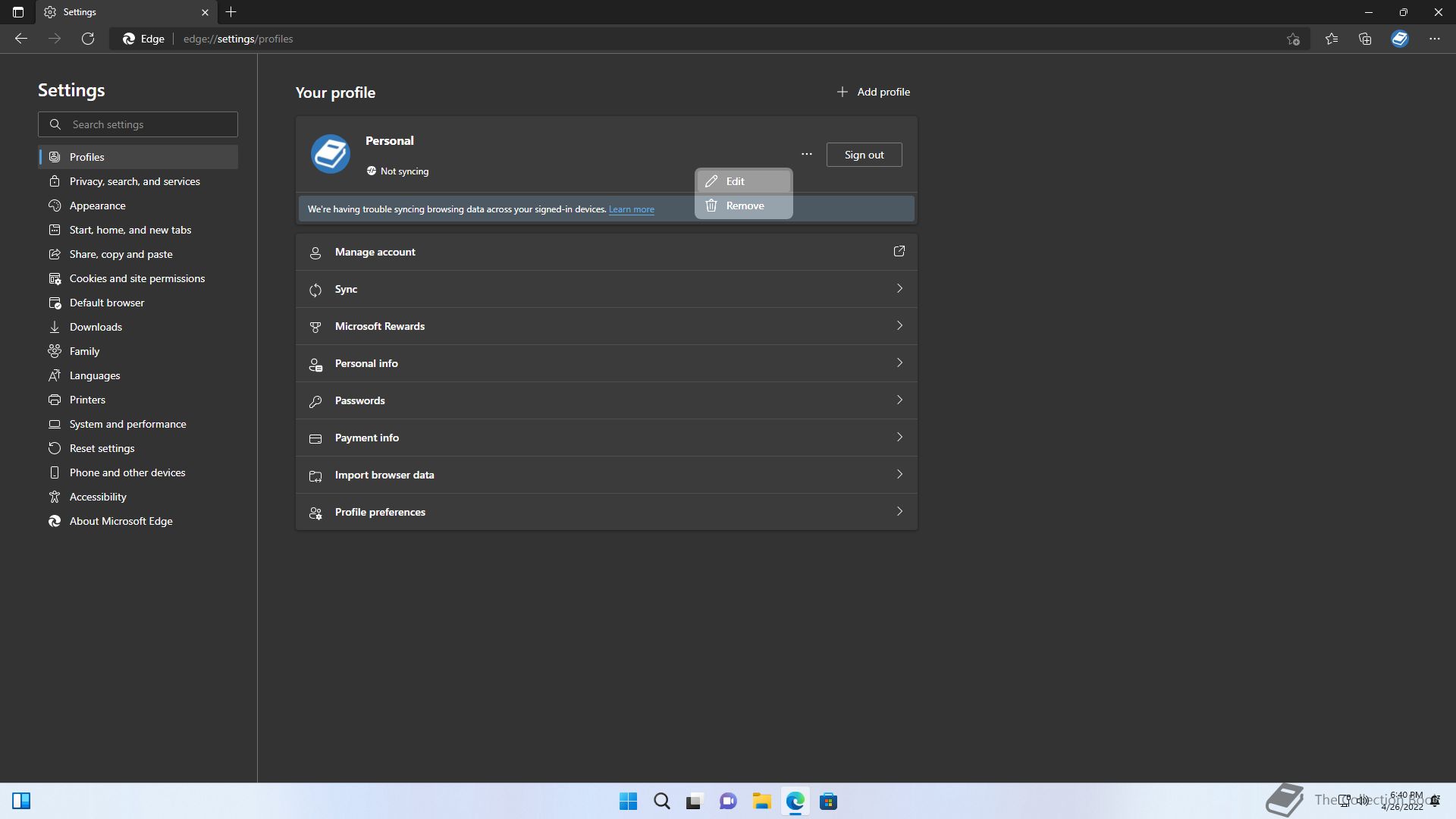
Task: Click the Sync circular arrows icon
Action: (315, 290)
